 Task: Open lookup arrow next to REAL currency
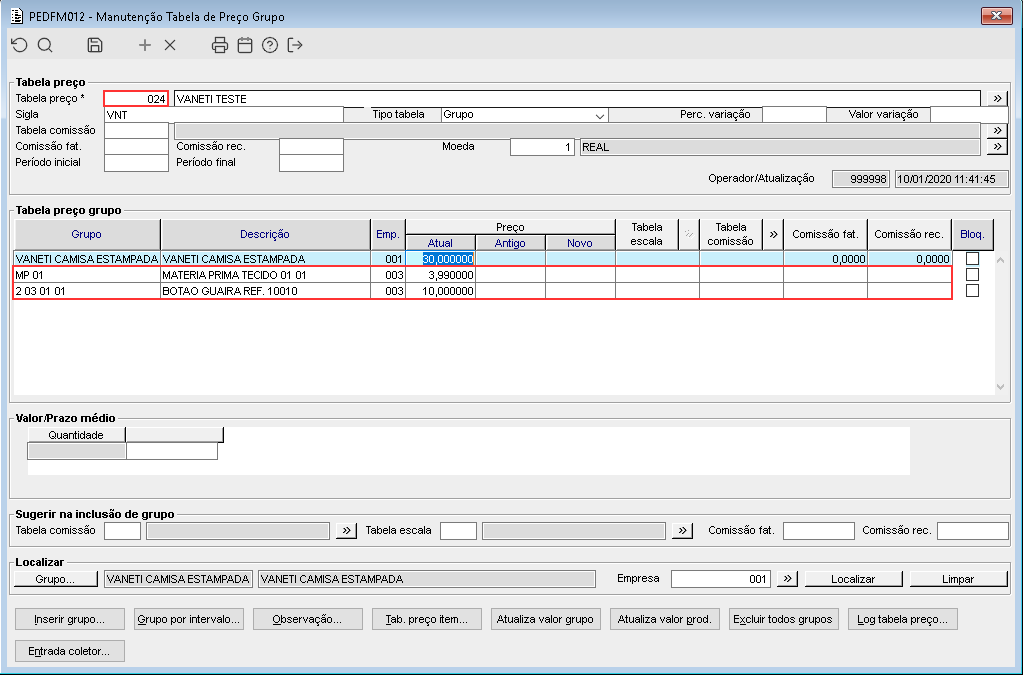(997, 147)
